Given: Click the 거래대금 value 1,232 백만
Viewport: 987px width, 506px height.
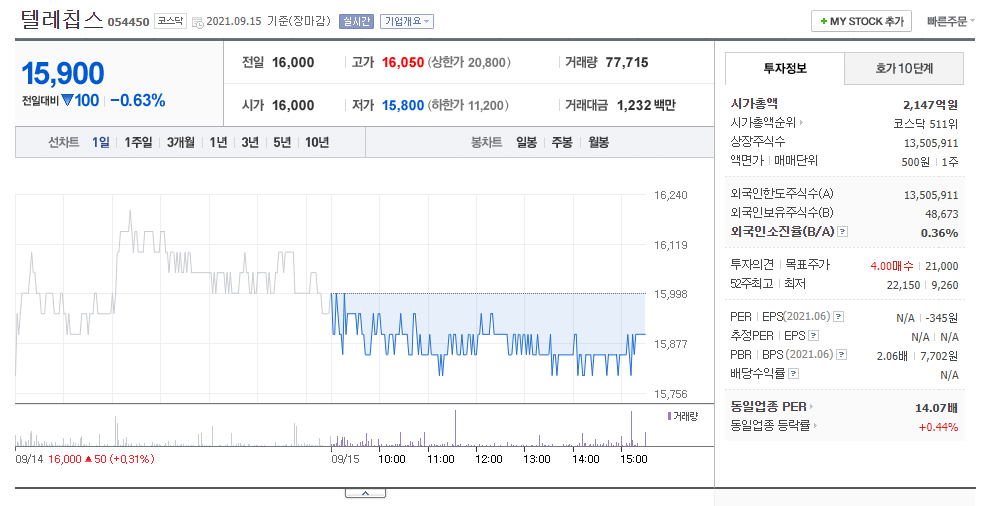Looking at the screenshot, I should click(646, 106).
